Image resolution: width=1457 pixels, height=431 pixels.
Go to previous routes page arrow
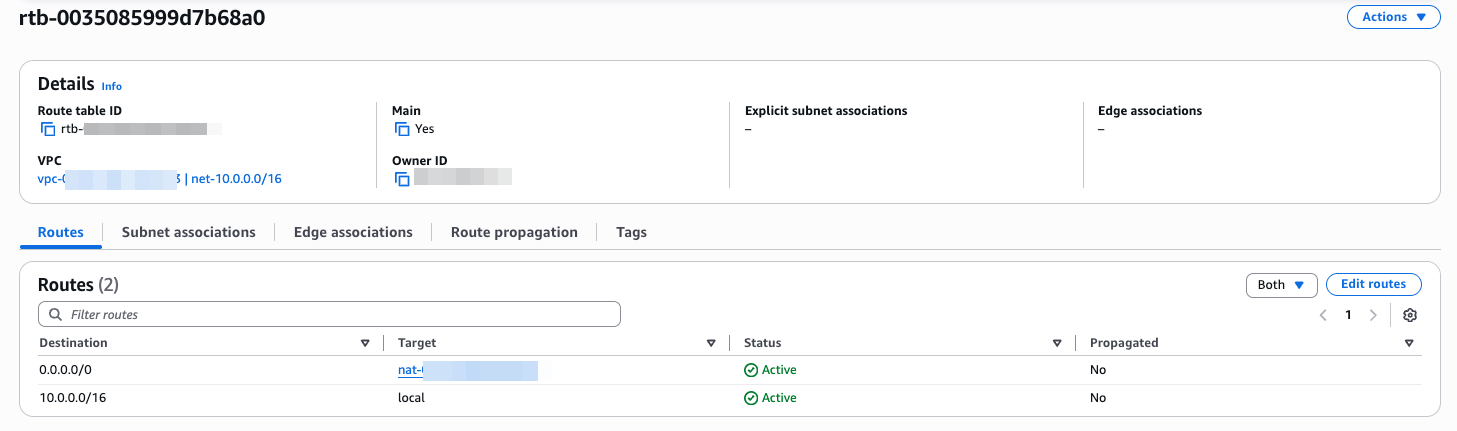click(1323, 315)
